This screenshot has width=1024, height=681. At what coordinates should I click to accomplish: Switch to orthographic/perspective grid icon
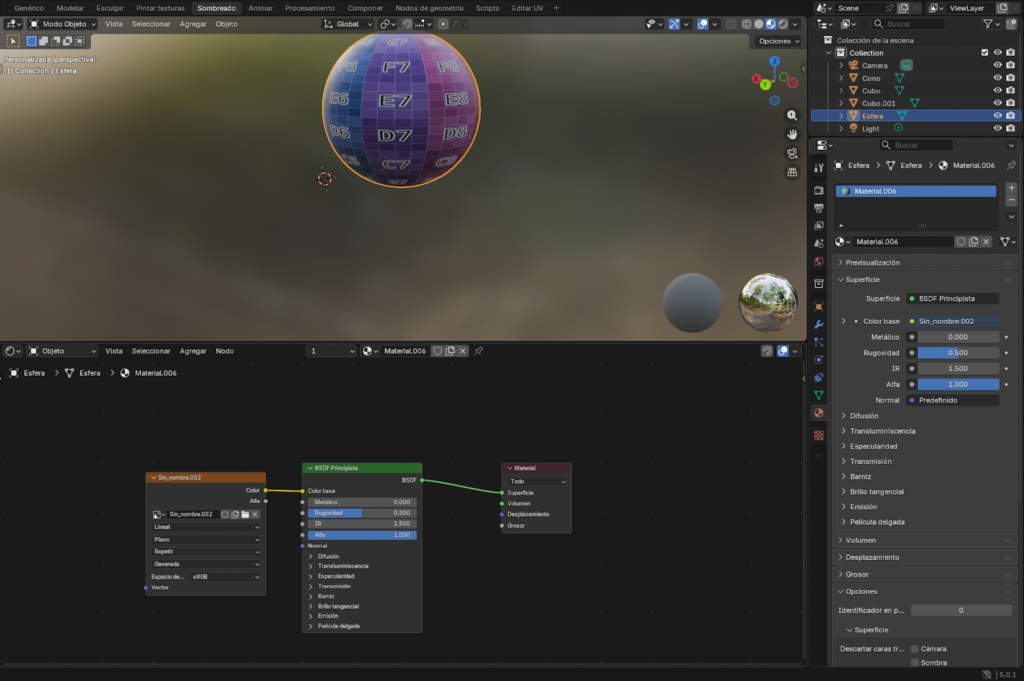point(792,172)
